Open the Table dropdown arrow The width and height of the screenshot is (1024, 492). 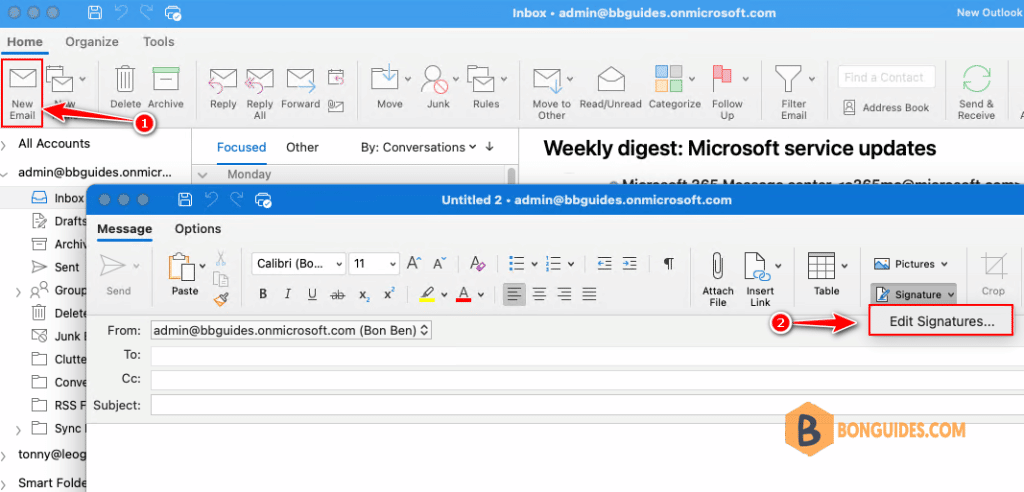(x=845, y=265)
